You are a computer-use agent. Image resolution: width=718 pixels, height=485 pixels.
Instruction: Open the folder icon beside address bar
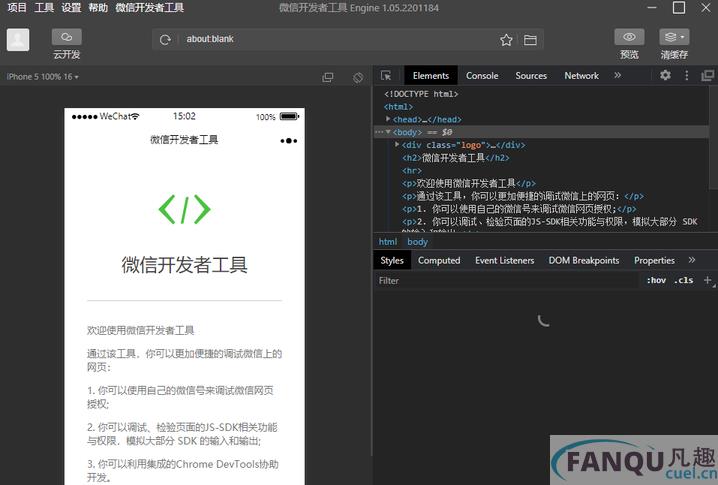pyautogui.click(x=530, y=40)
